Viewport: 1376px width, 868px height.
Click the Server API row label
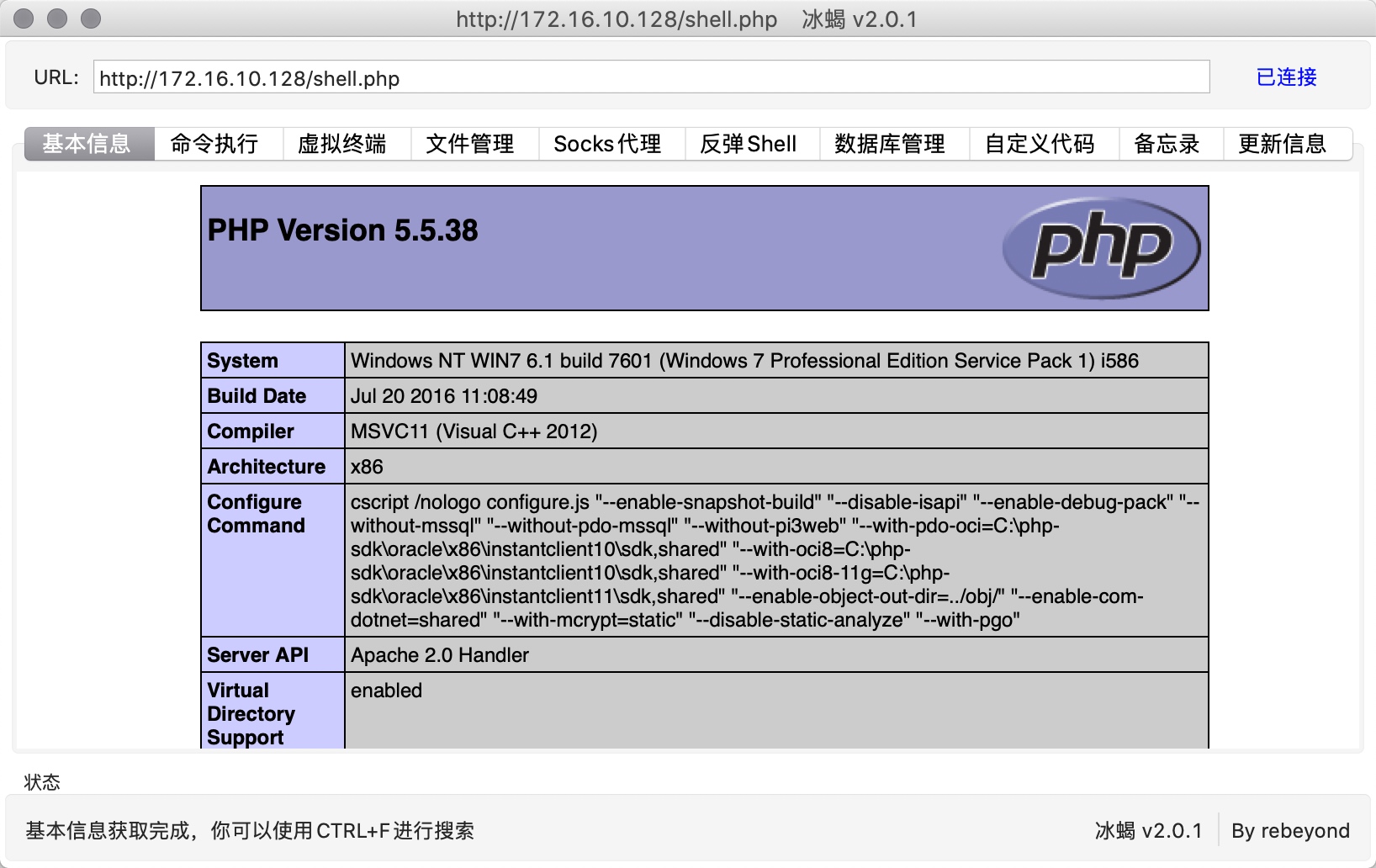coord(257,655)
